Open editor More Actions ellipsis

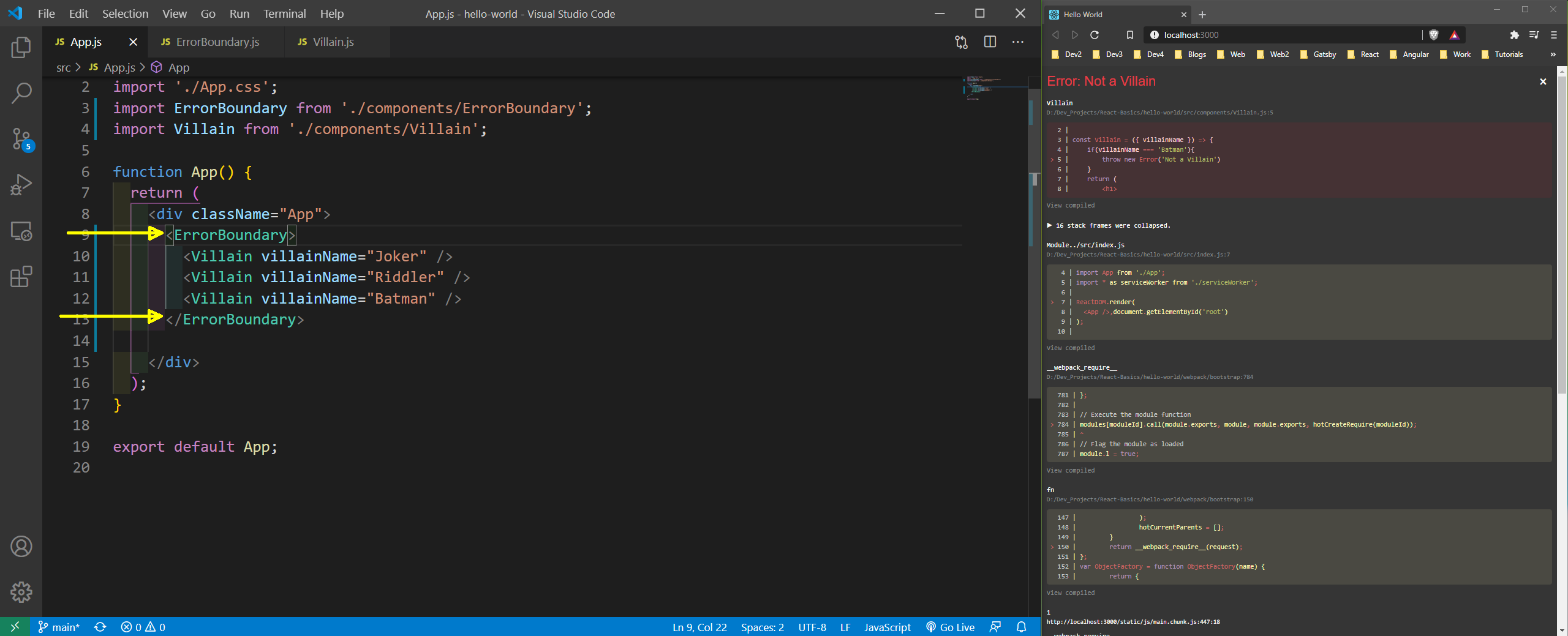coord(1018,42)
